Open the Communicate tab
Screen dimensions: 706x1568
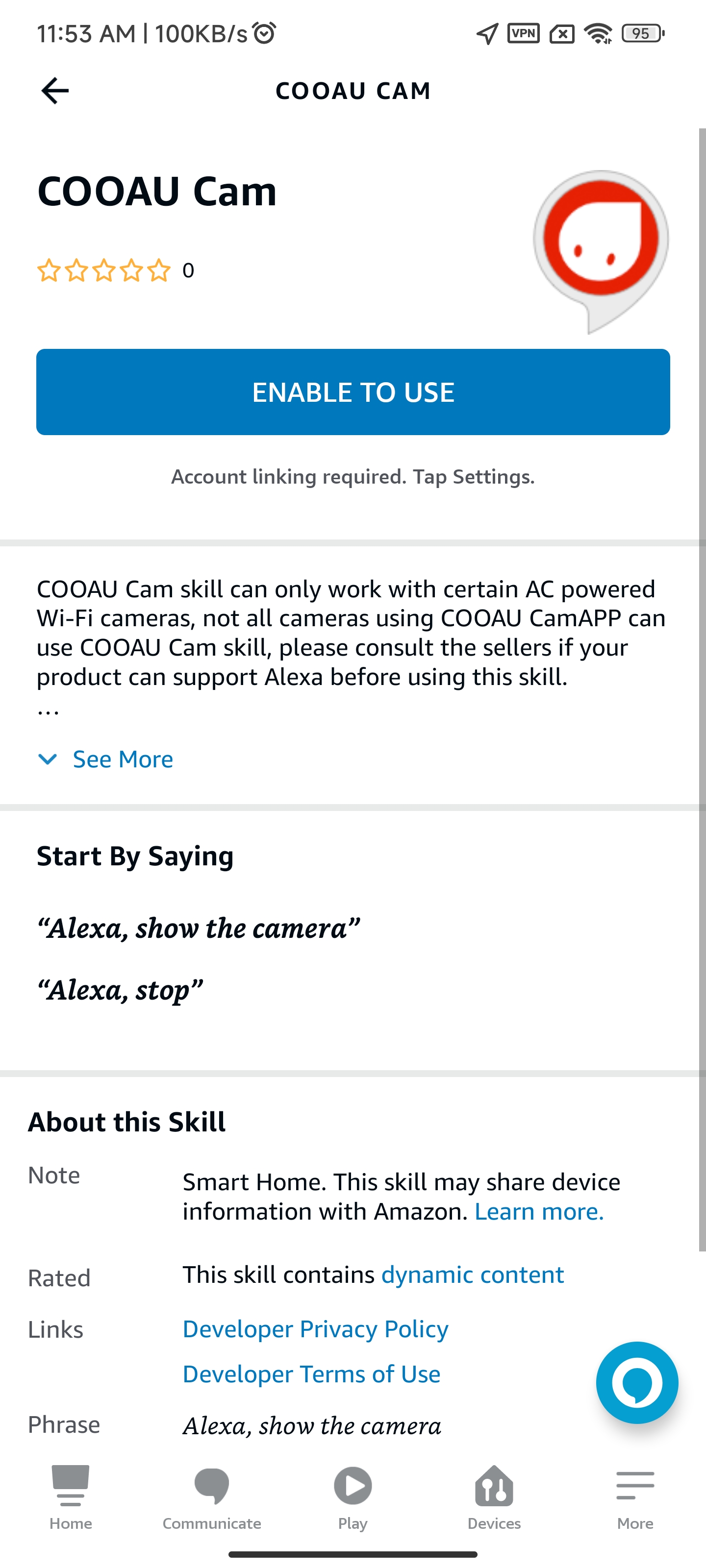pos(211,1497)
